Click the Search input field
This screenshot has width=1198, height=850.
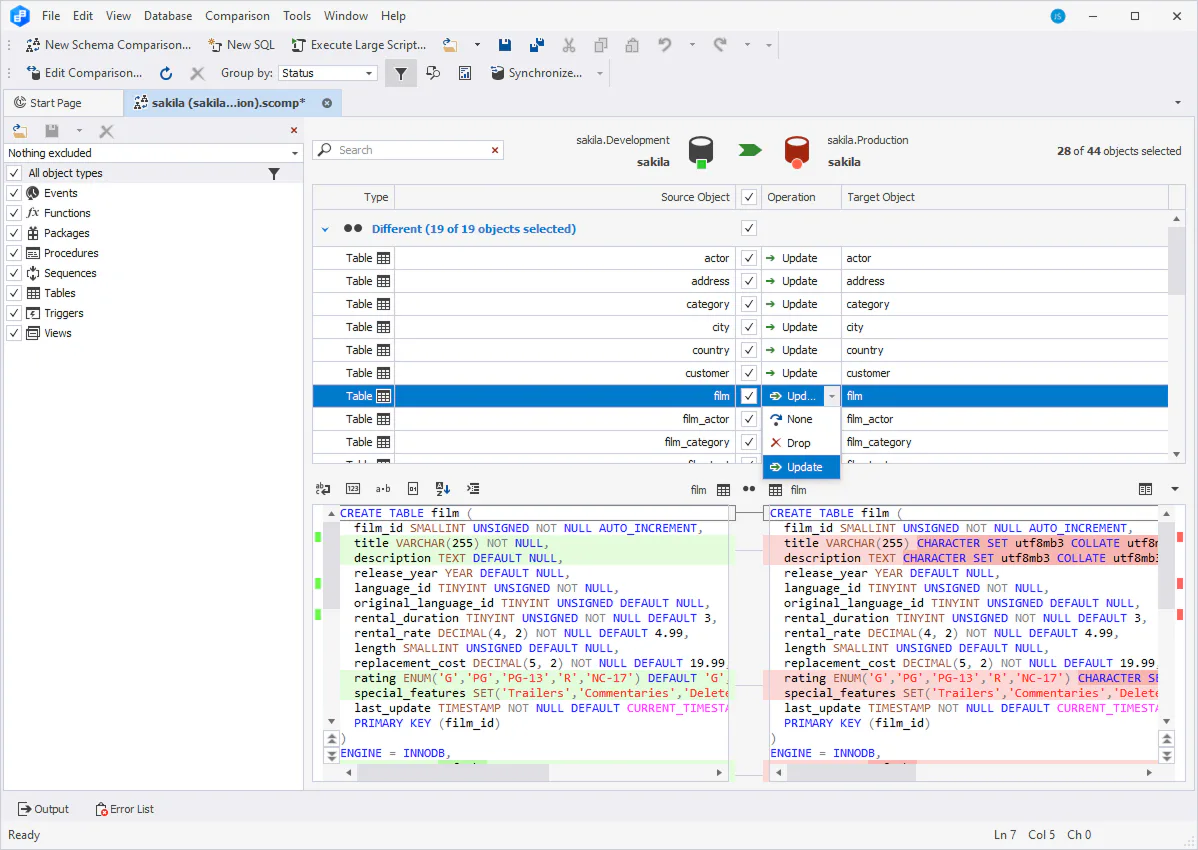409,150
